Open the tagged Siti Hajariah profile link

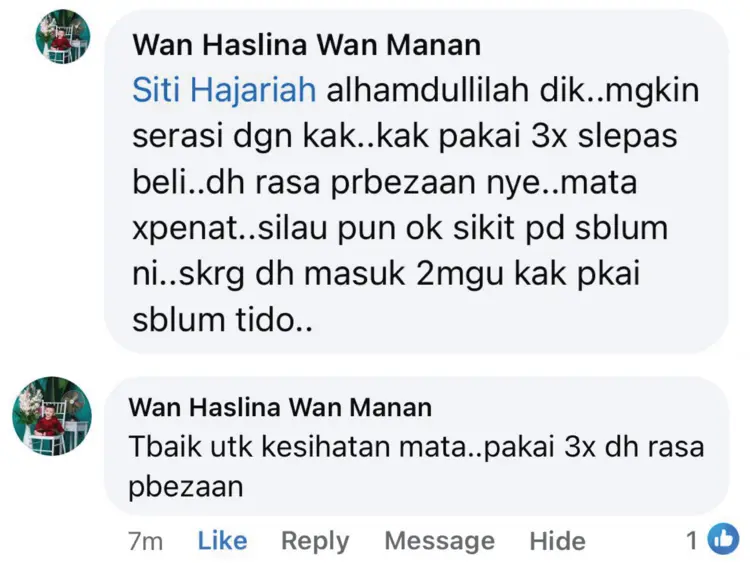(x=224, y=90)
